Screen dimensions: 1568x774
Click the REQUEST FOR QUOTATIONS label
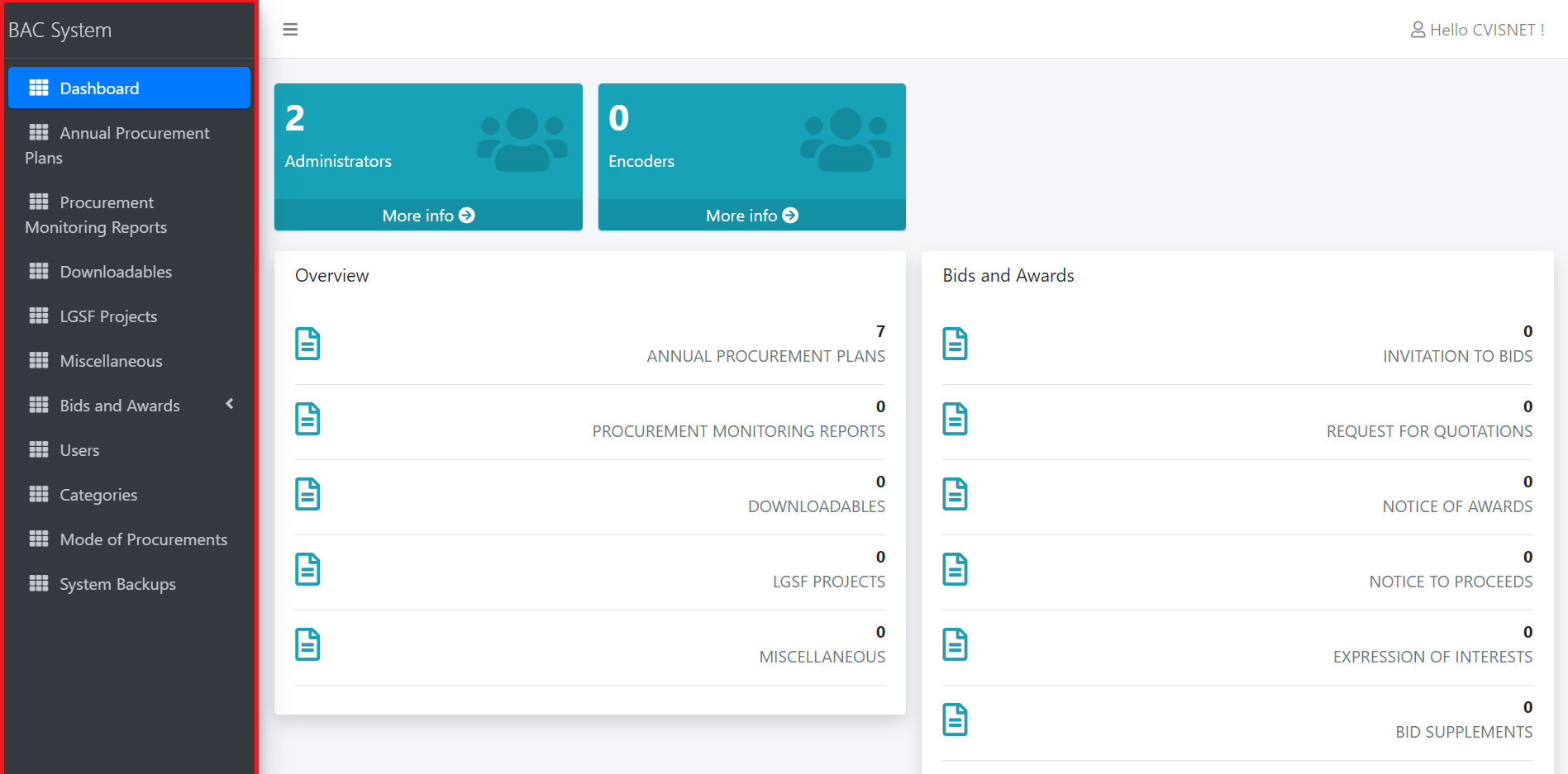pyautogui.click(x=1430, y=431)
